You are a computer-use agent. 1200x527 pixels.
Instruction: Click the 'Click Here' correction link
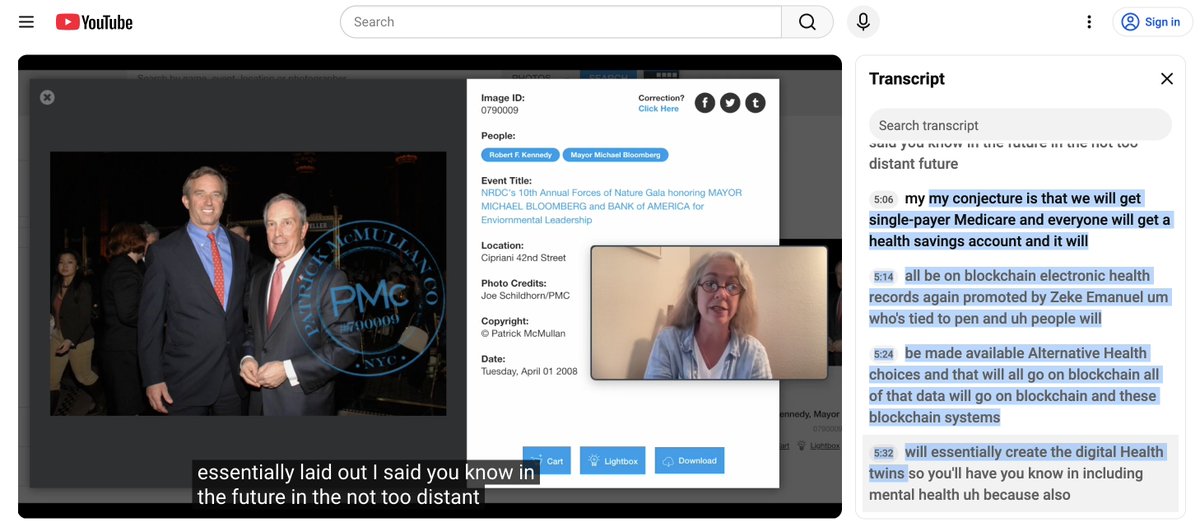[658, 109]
